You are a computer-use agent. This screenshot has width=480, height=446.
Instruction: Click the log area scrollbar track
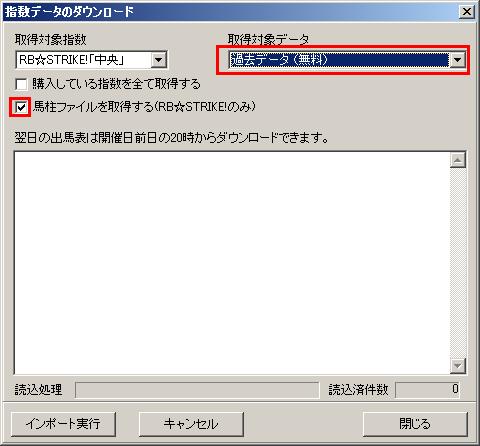[458, 263]
